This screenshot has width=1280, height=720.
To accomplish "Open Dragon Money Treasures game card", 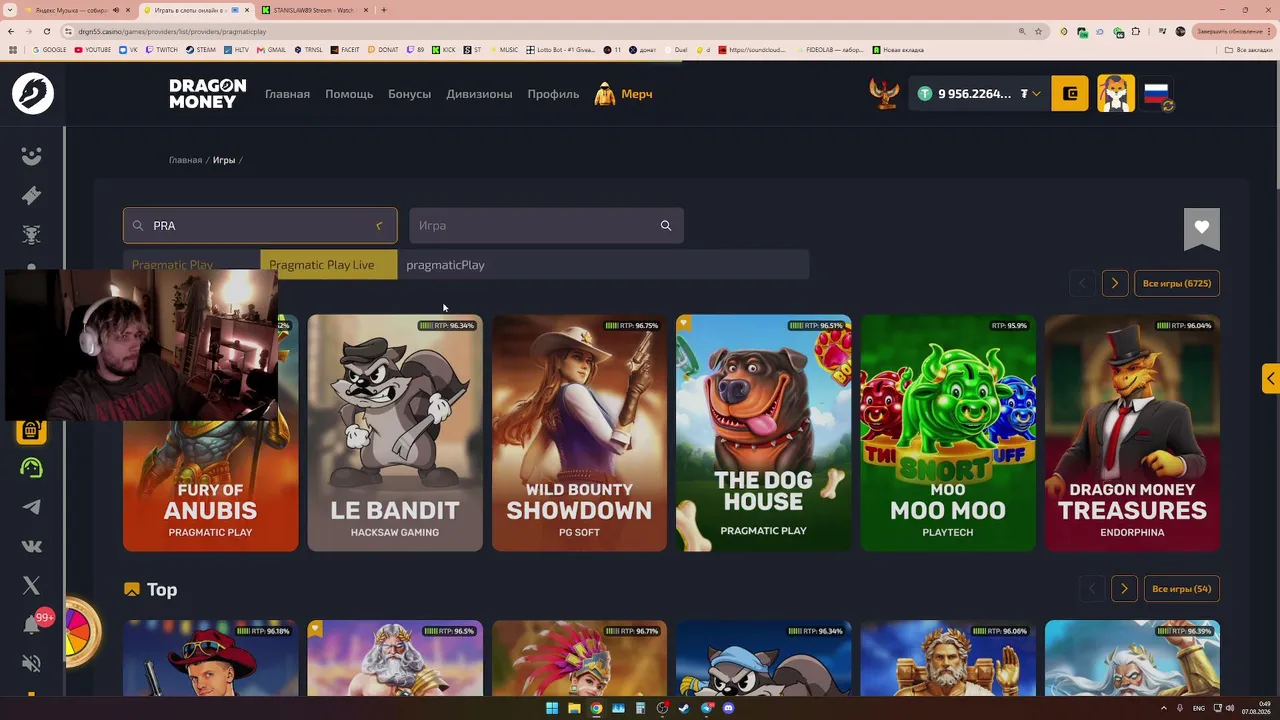I will [x=1132, y=433].
